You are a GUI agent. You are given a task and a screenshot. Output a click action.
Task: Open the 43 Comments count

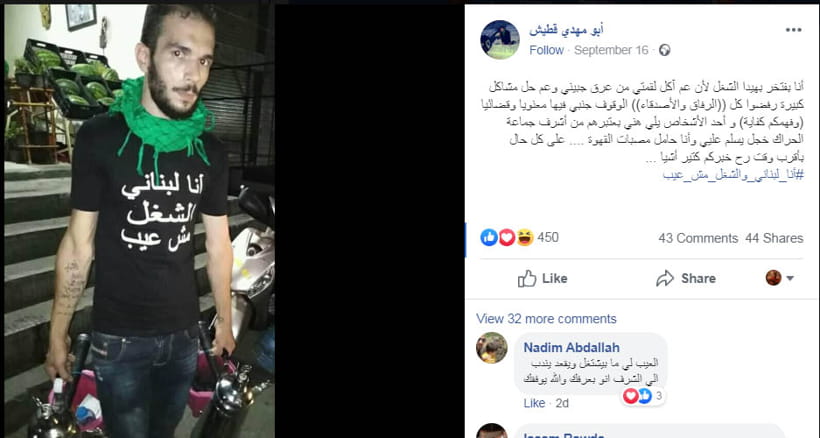point(698,238)
